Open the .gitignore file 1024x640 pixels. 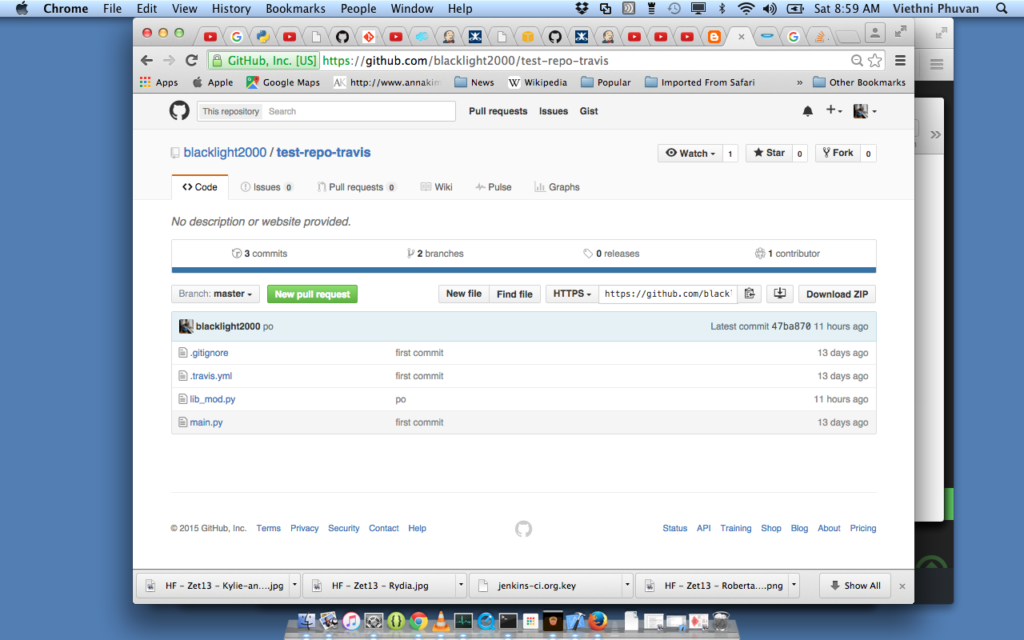click(209, 353)
